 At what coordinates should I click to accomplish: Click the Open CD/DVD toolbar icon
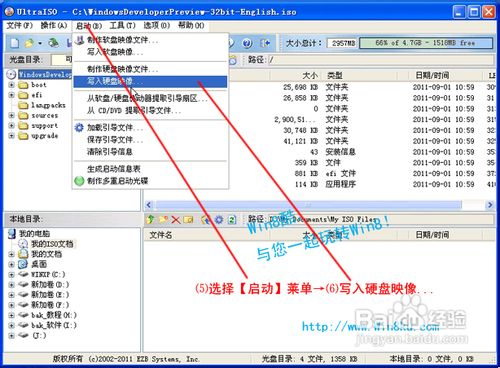pyautogui.click(x=53, y=43)
